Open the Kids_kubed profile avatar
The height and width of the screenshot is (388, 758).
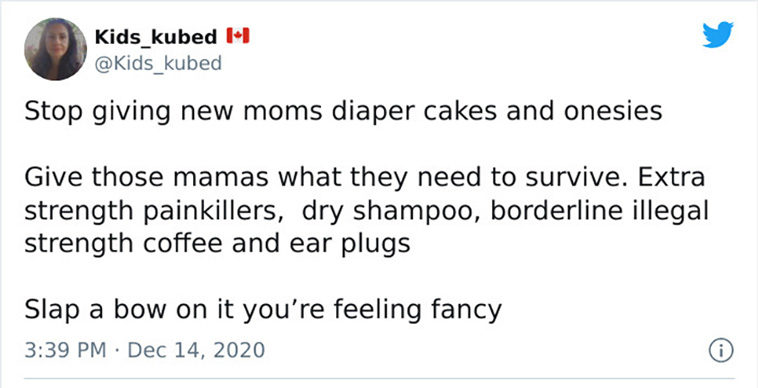coord(56,49)
